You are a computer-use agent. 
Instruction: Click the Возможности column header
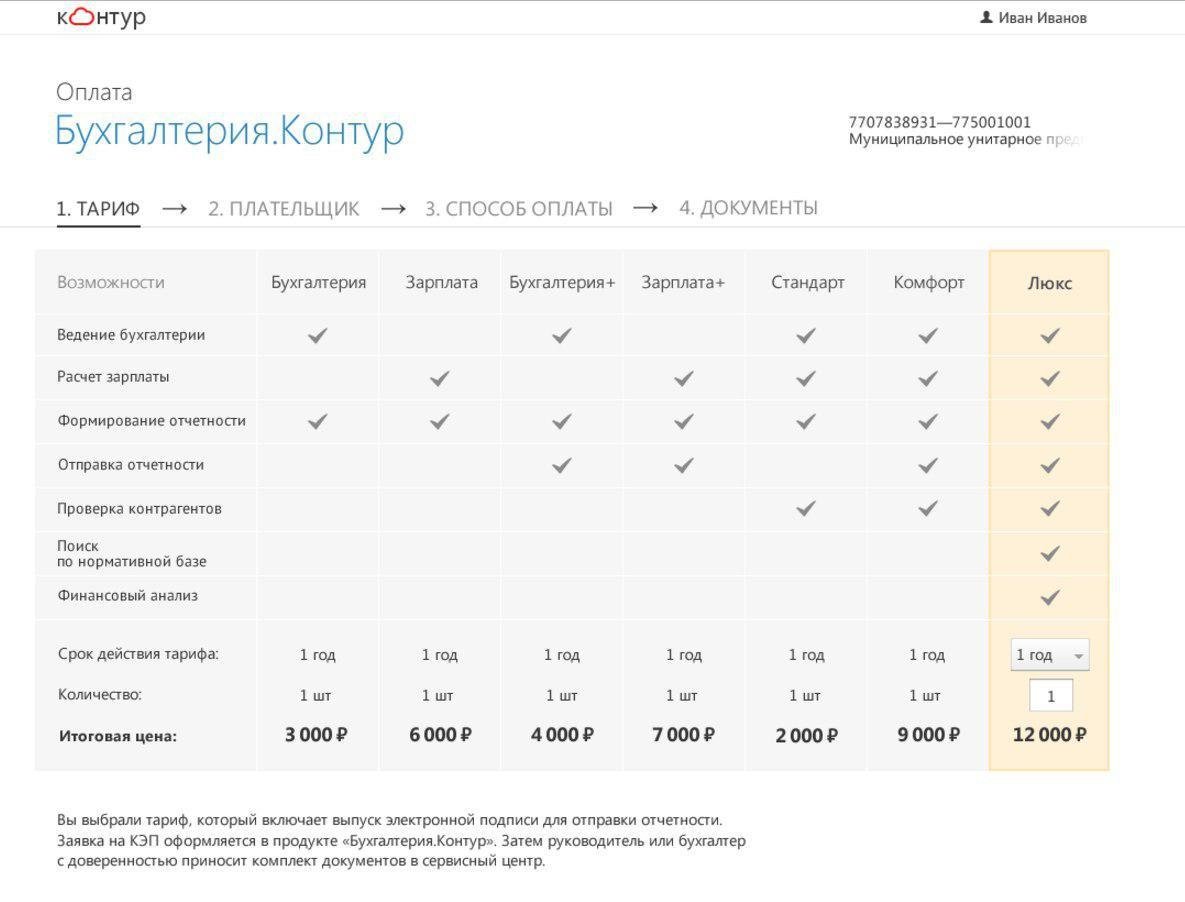[110, 283]
